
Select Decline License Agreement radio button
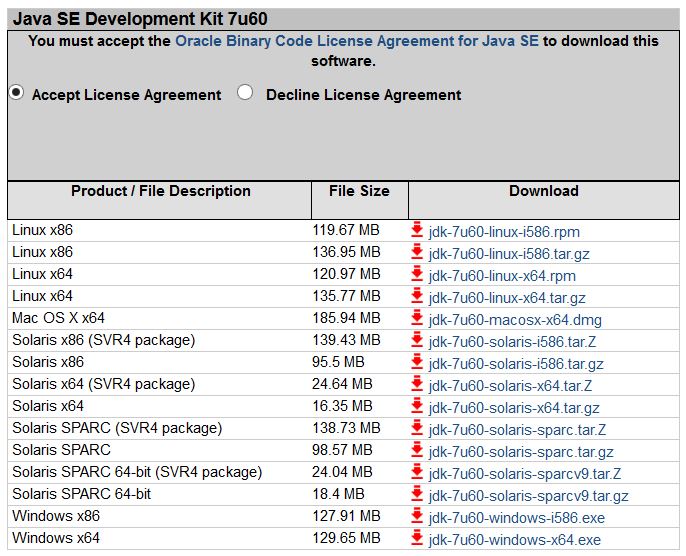pyautogui.click(x=245, y=92)
